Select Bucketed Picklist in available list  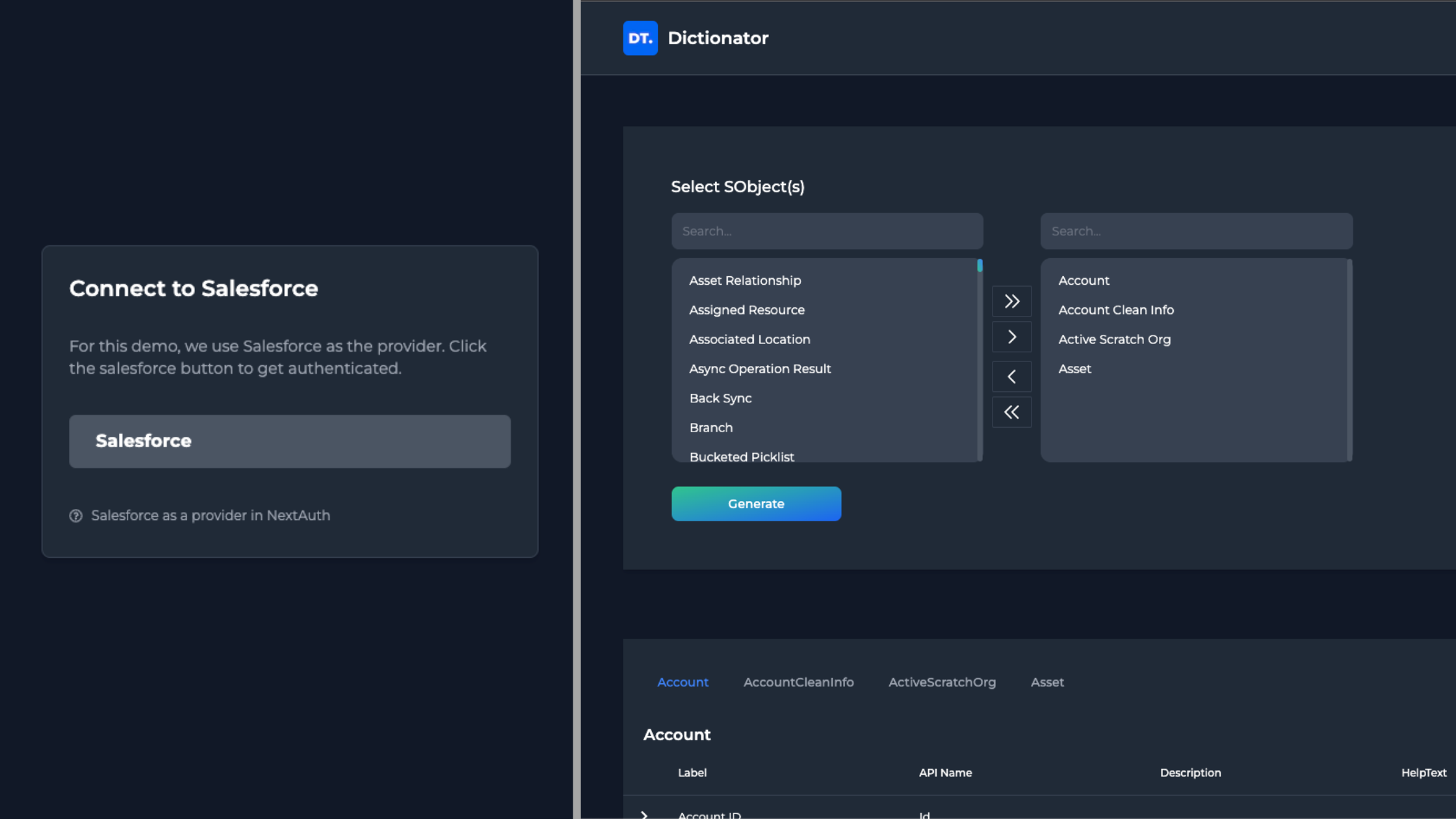742,456
